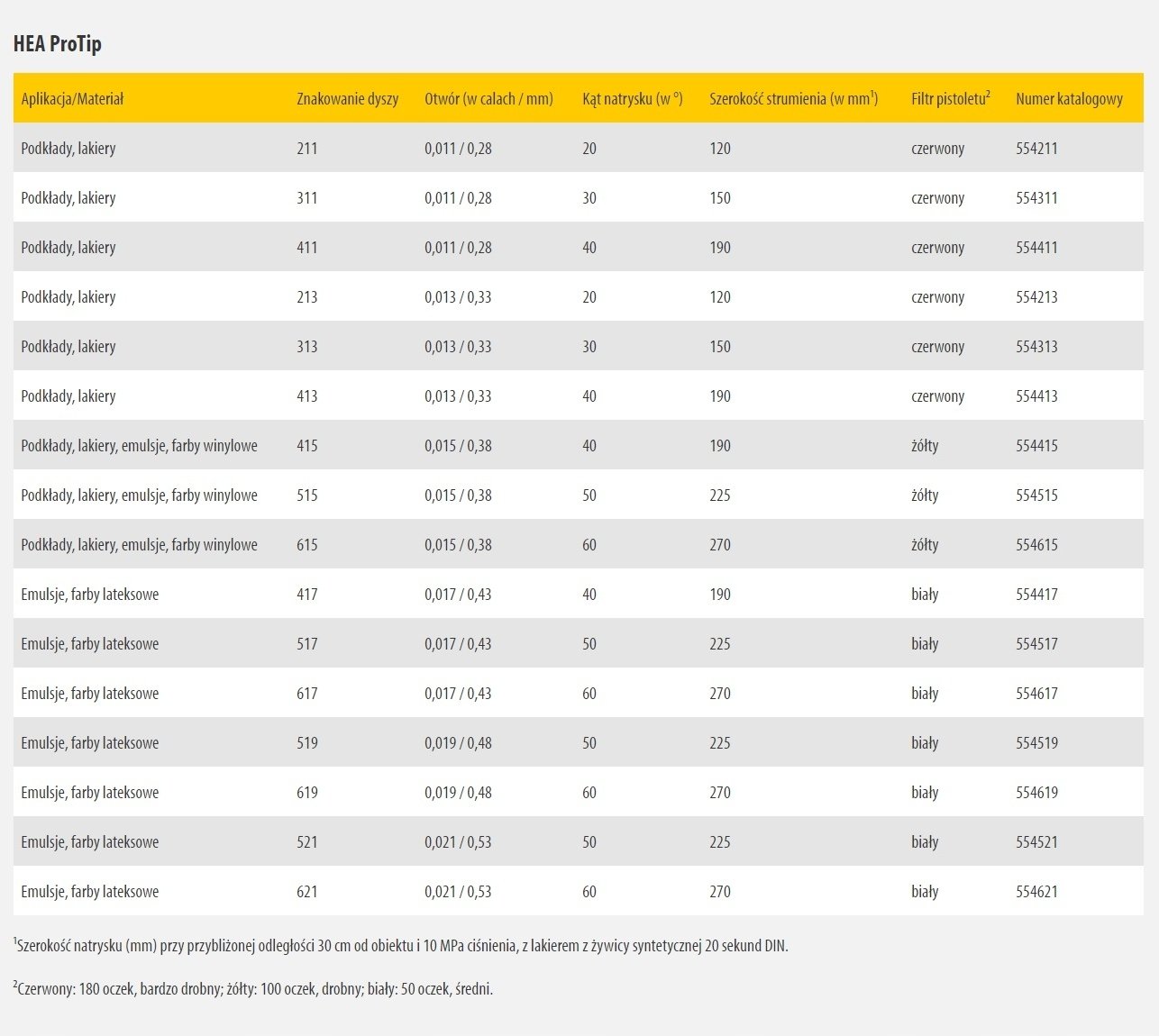The width and height of the screenshot is (1159, 1036).
Task: Select nozzle marking 413
Action: 307,396
